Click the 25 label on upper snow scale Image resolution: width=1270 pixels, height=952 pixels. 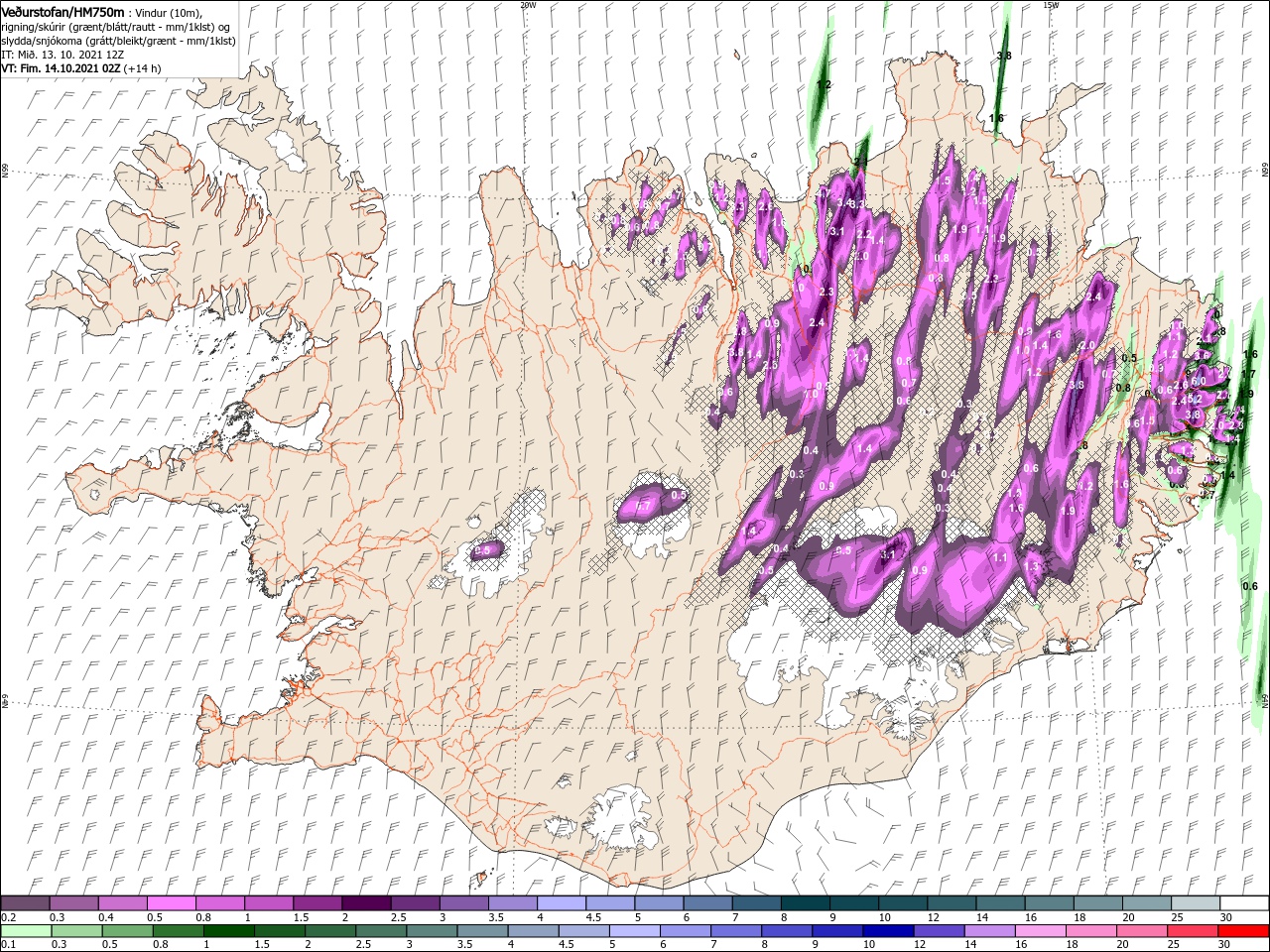tap(1177, 917)
